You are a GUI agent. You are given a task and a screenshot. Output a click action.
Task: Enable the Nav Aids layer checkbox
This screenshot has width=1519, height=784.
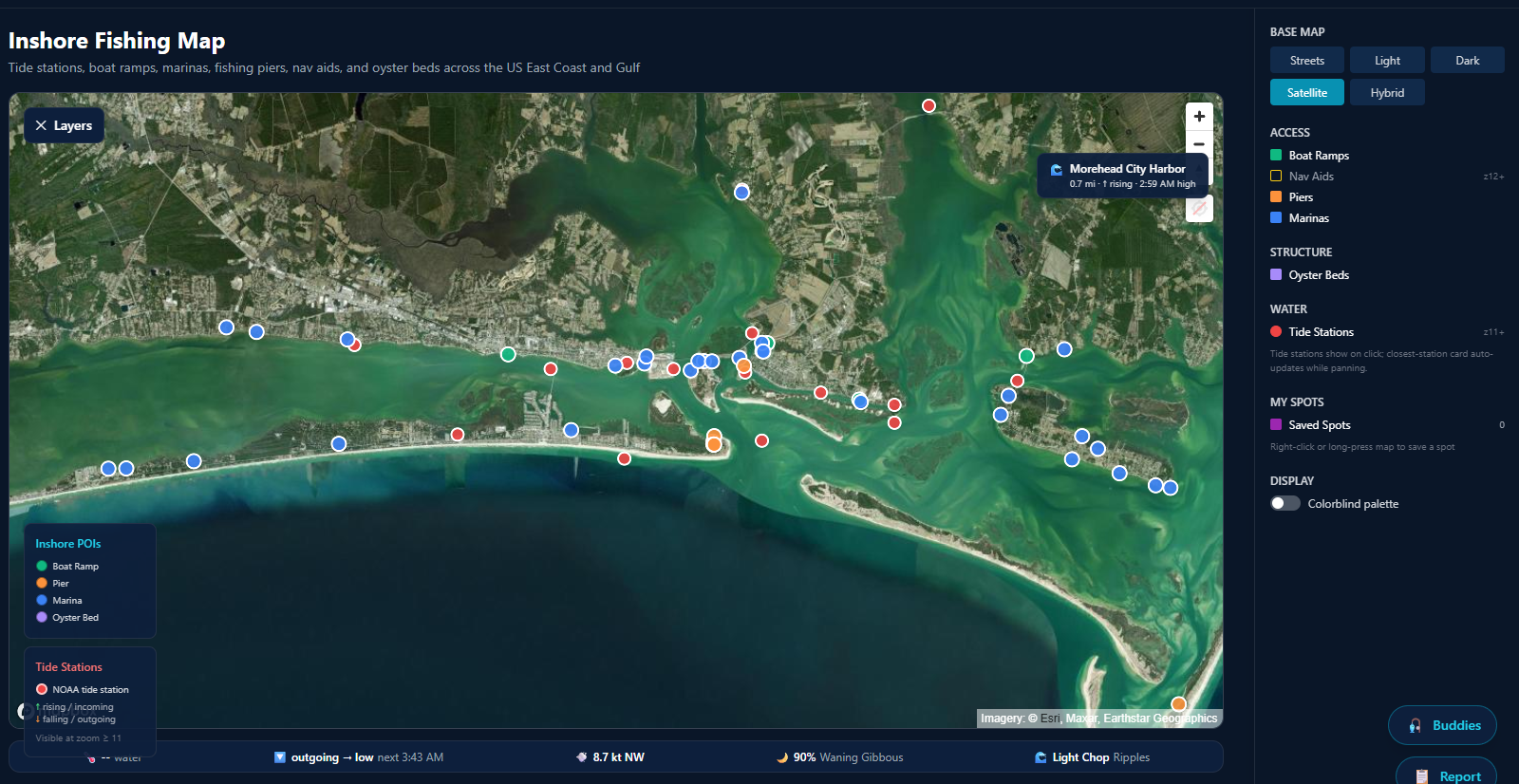(x=1276, y=176)
